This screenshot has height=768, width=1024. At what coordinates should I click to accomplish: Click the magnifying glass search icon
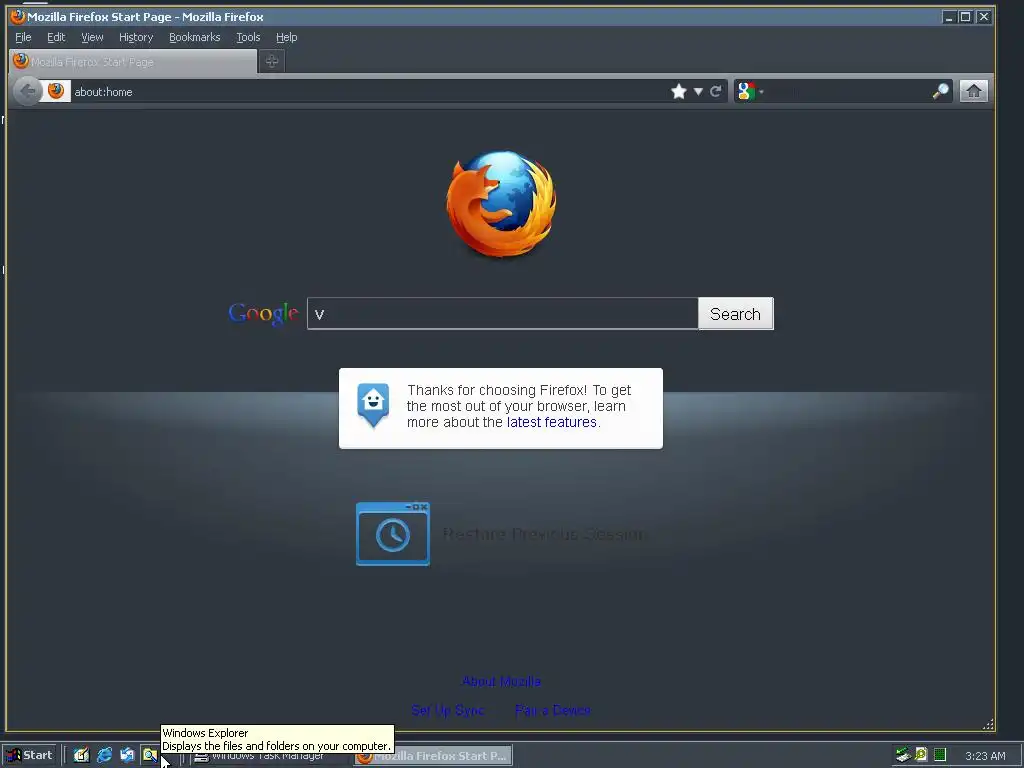940,91
